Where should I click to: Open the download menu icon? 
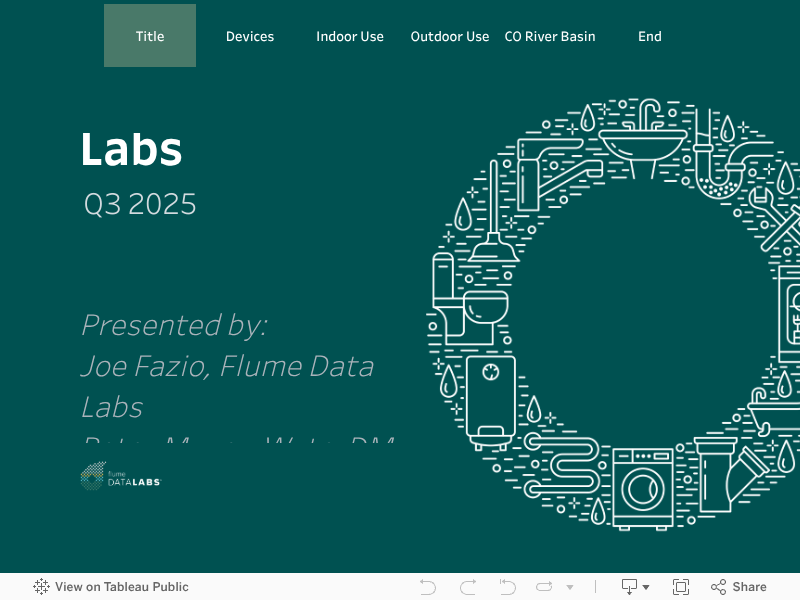coord(629,587)
